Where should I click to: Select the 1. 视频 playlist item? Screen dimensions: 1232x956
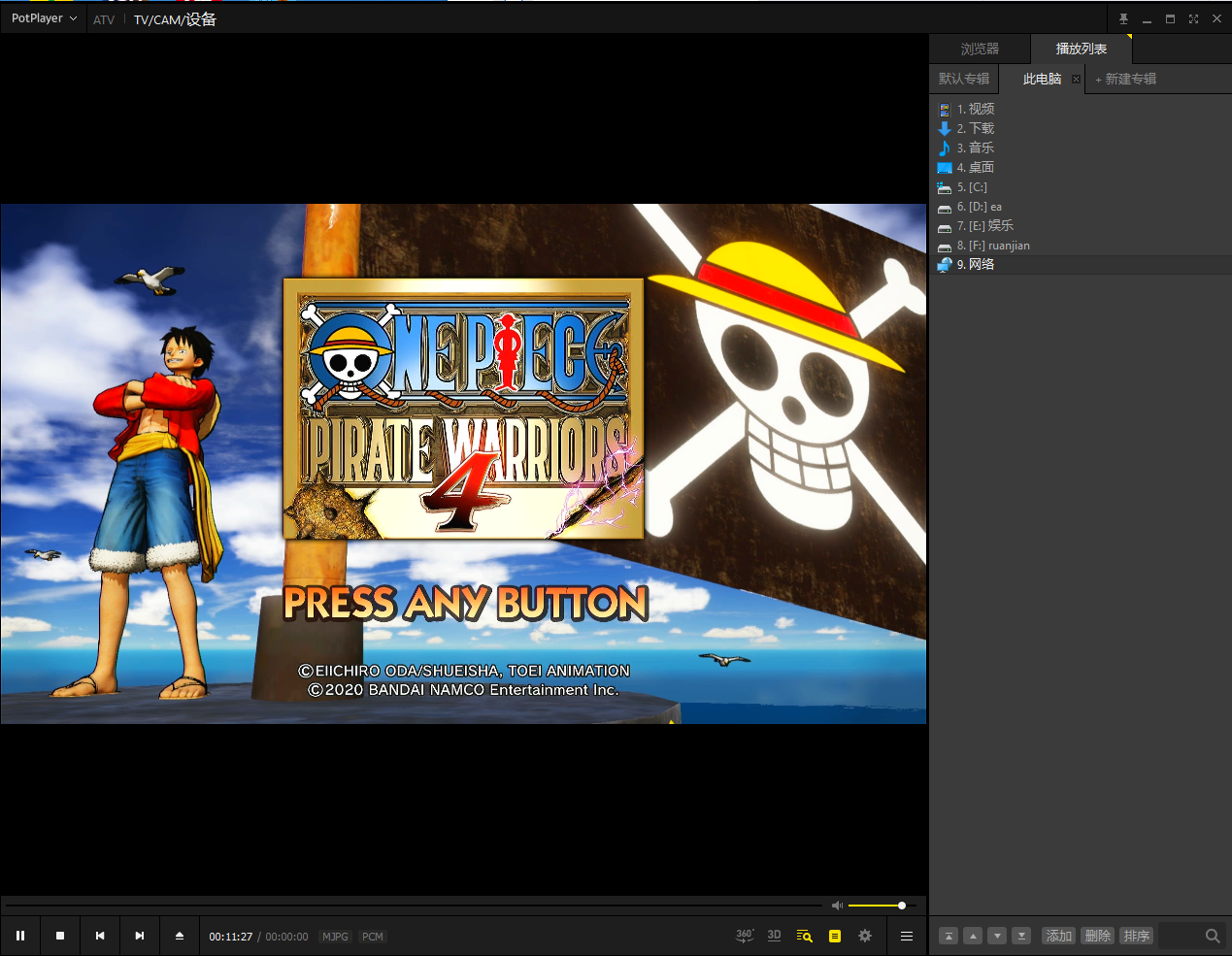coord(1080,109)
